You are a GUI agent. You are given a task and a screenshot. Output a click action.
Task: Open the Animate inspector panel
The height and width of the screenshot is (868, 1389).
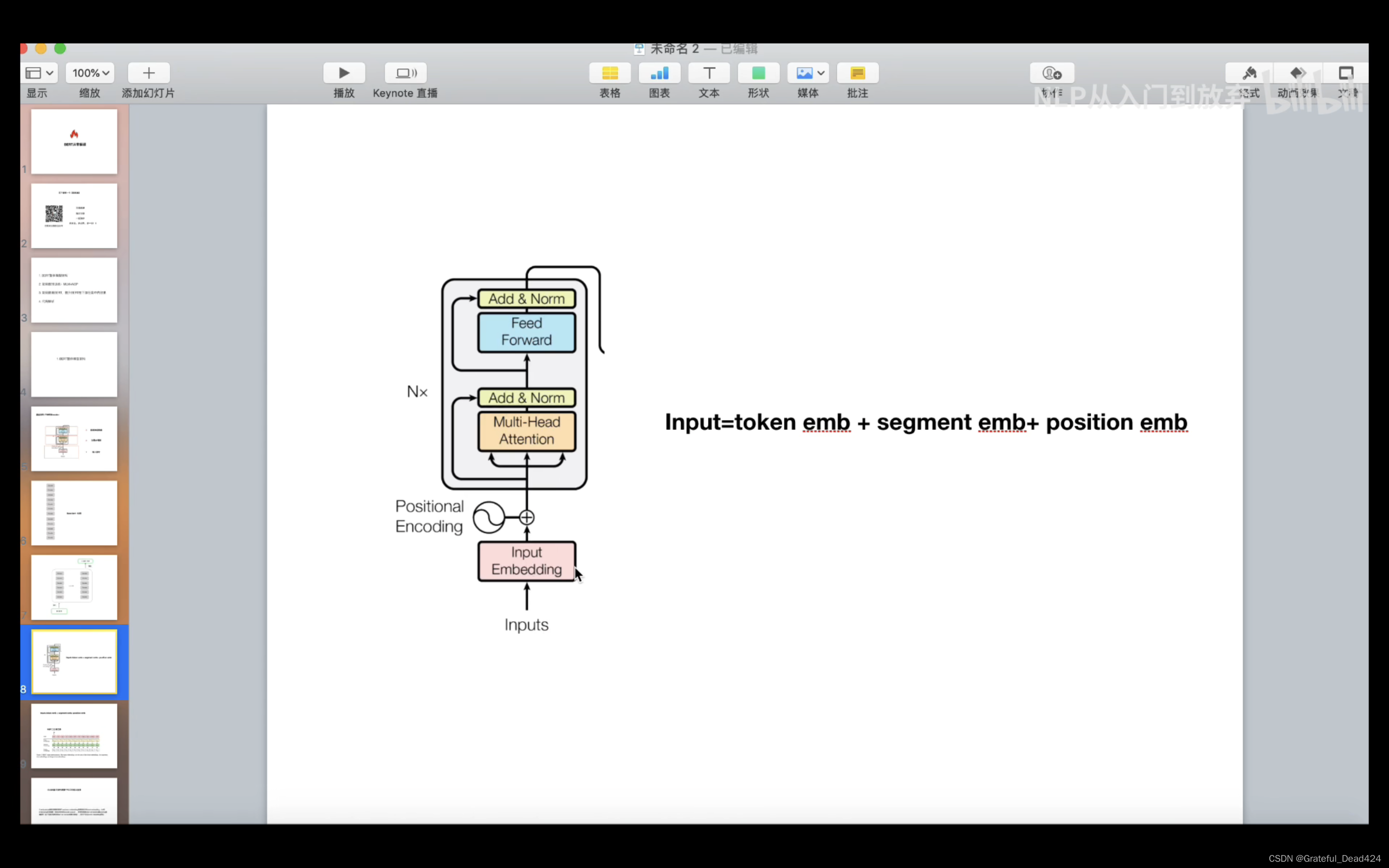(1298, 73)
